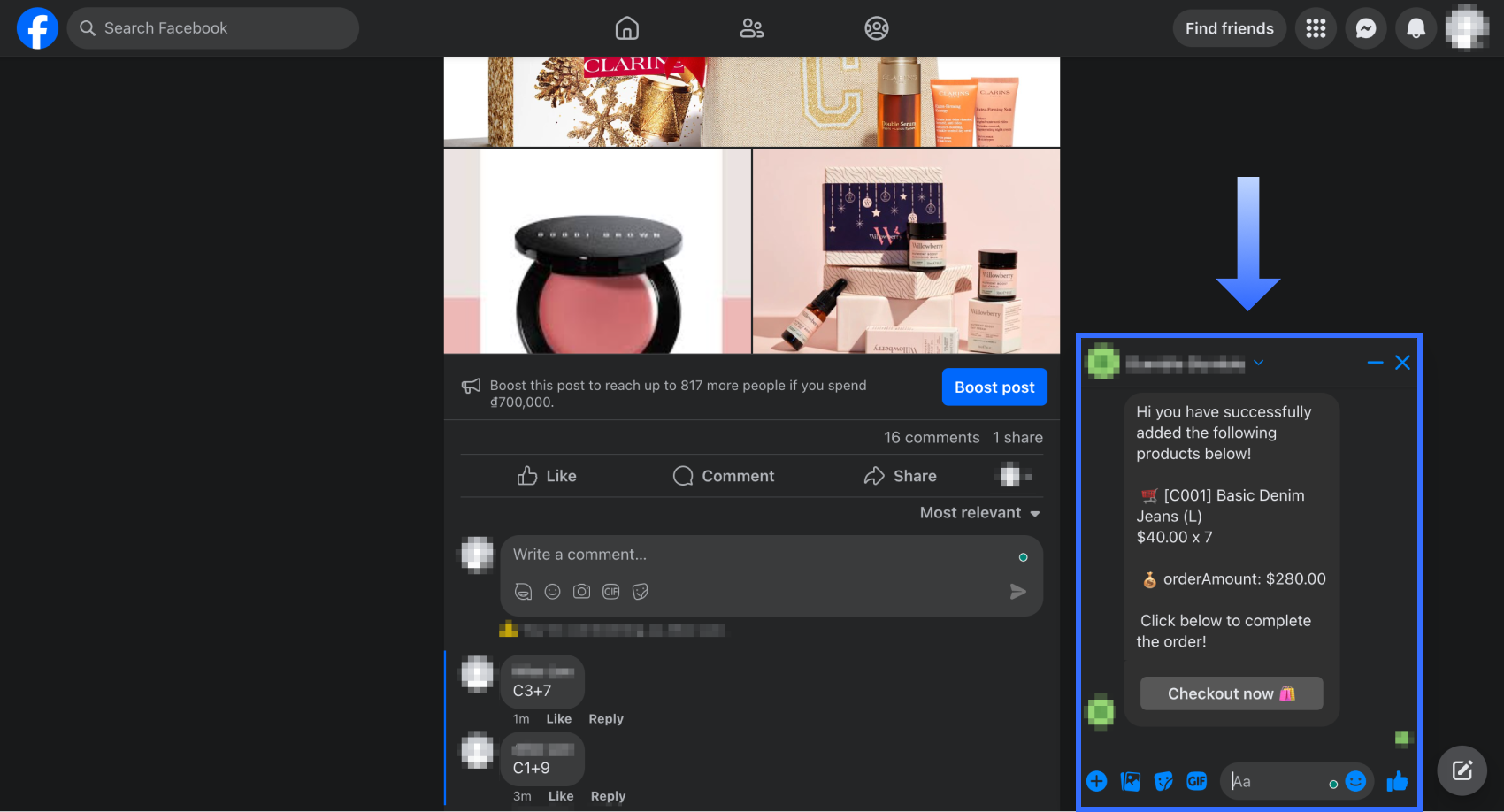Image resolution: width=1504 pixels, height=812 pixels.
Task: Send thumbs-up in the chat window
Action: (1397, 781)
